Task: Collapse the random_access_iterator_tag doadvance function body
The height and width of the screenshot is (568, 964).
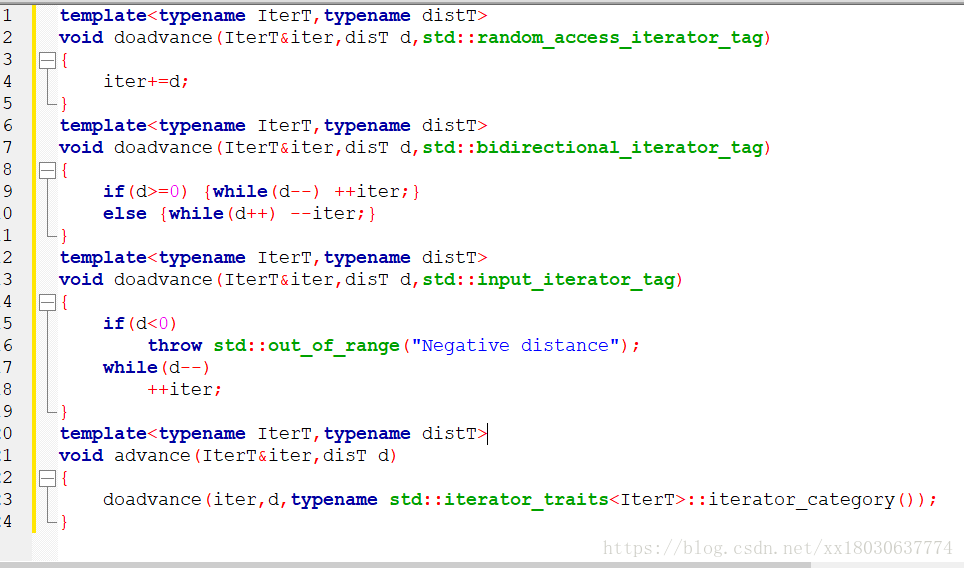Action: [x=47, y=60]
